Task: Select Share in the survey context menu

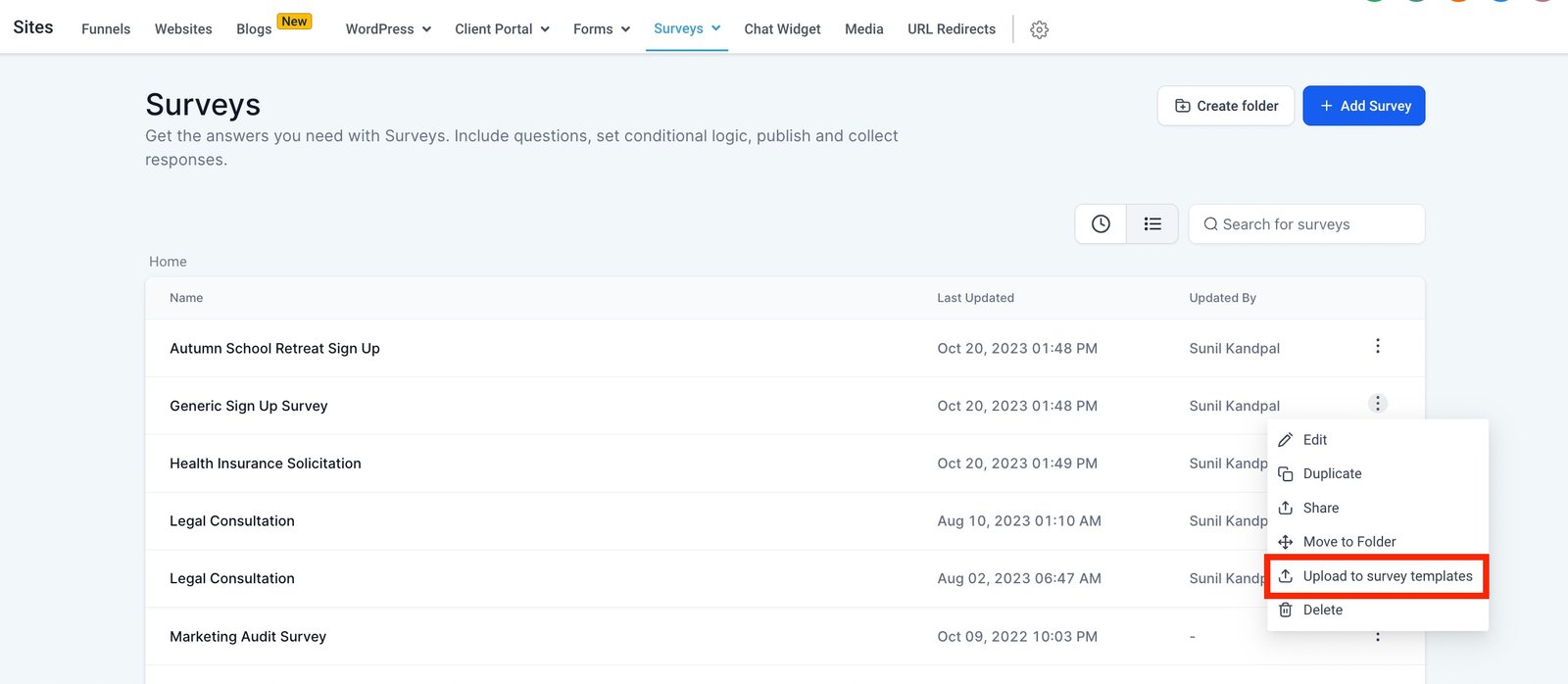Action: pos(1320,508)
